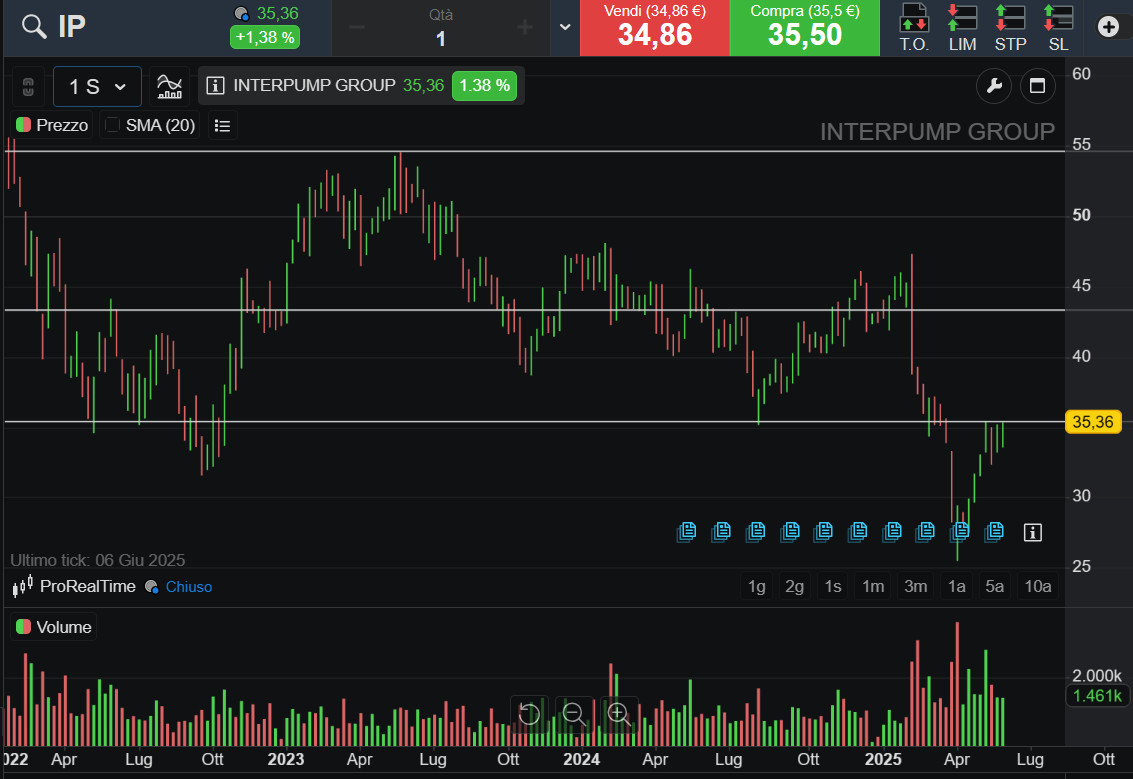This screenshot has height=779, width=1133.
Task: Toggle the Prezzo price series
Action: point(52,125)
